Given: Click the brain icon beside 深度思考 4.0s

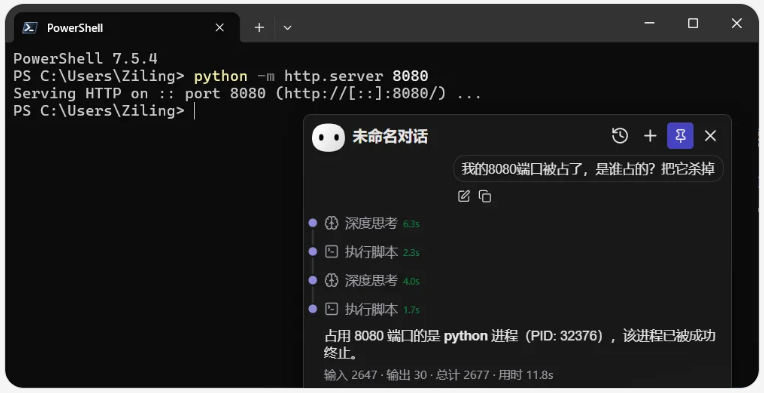Looking at the screenshot, I should [x=331, y=281].
